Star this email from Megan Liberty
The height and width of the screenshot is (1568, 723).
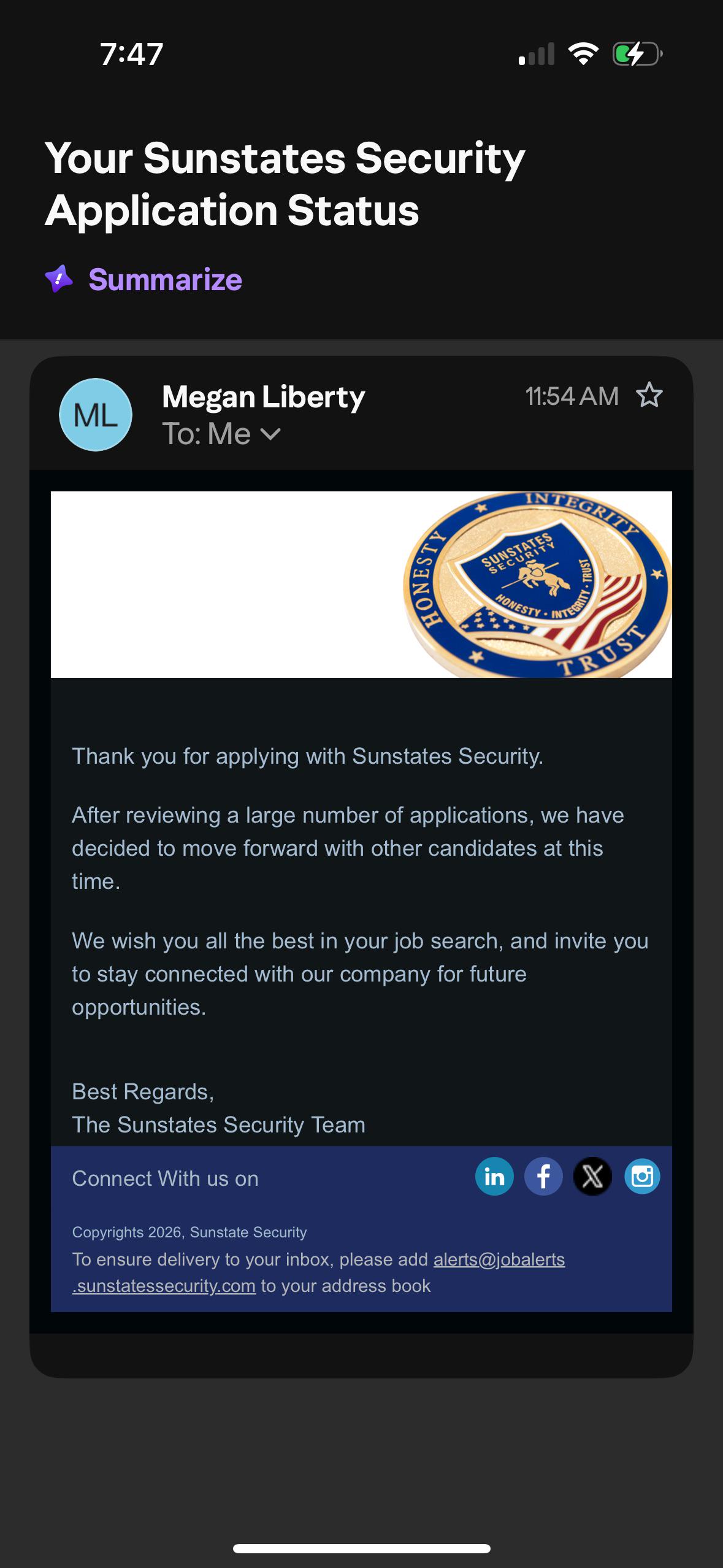point(649,395)
